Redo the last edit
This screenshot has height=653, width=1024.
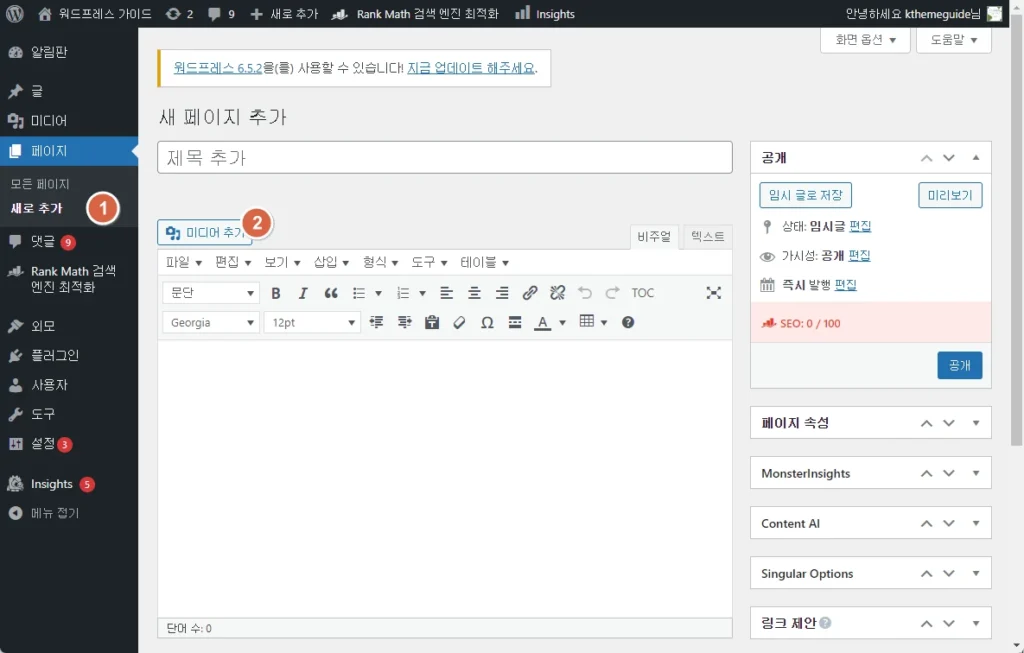click(613, 293)
